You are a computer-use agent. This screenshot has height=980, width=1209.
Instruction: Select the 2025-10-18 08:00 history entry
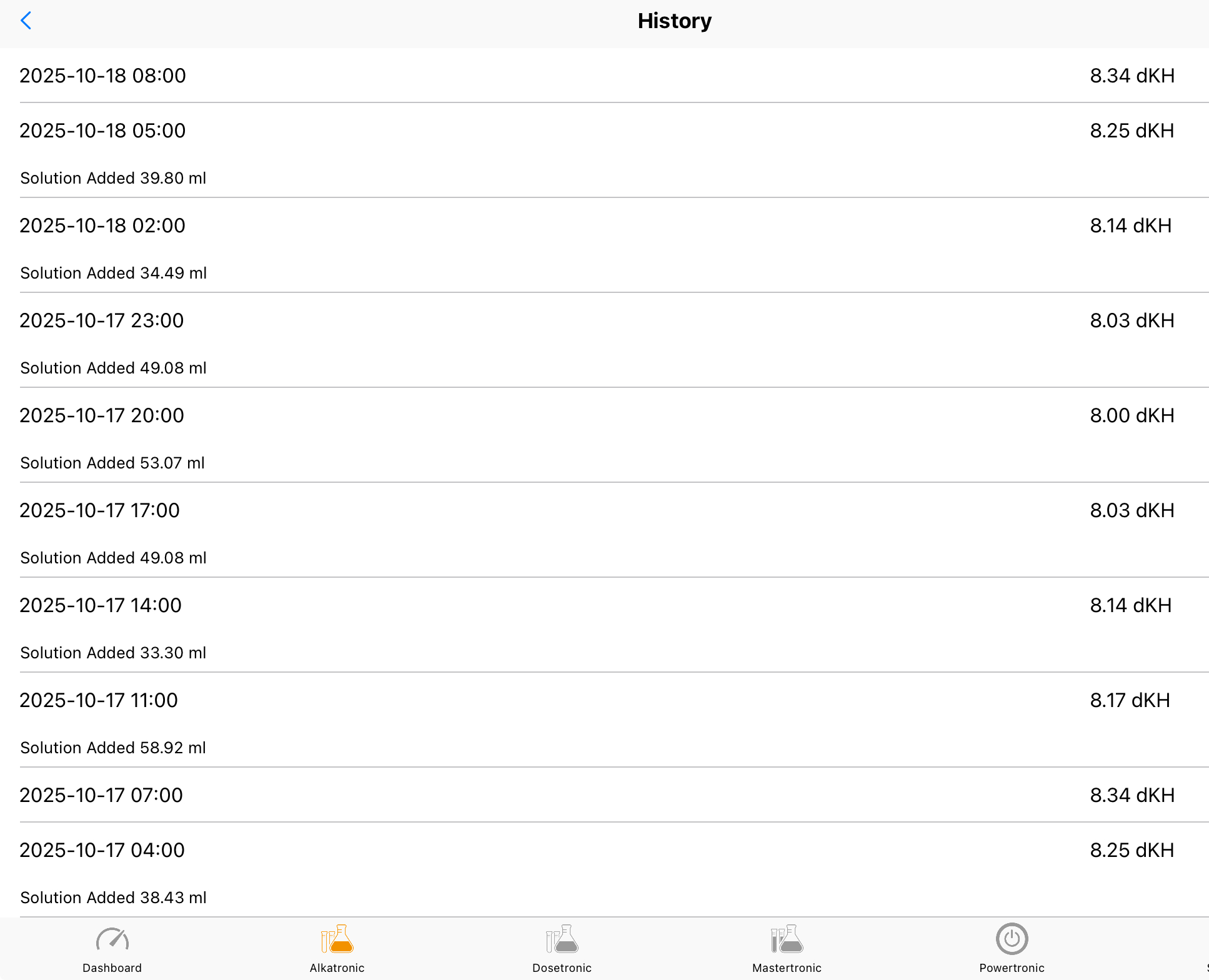(x=103, y=76)
